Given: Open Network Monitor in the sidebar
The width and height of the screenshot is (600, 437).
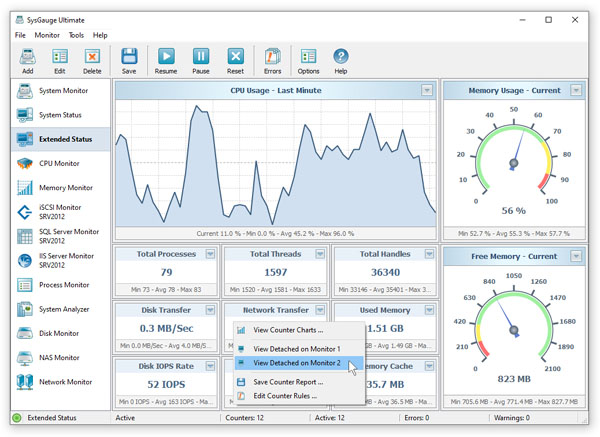Looking at the screenshot, I should 60,382.
